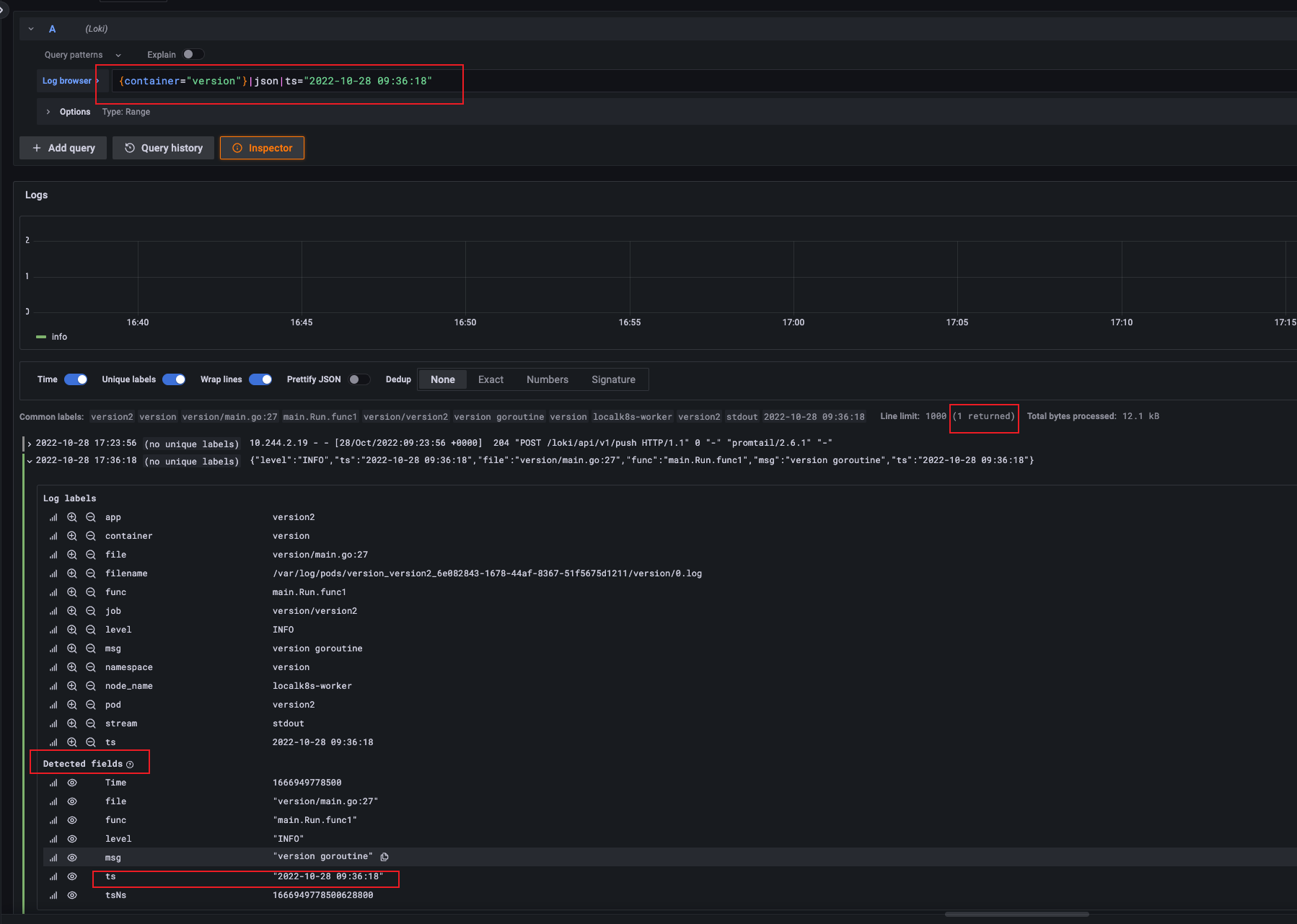The height and width of the screenshot is (924, 1297).
Task: Select Dedup Exact option
Action: tap(491, 379)
